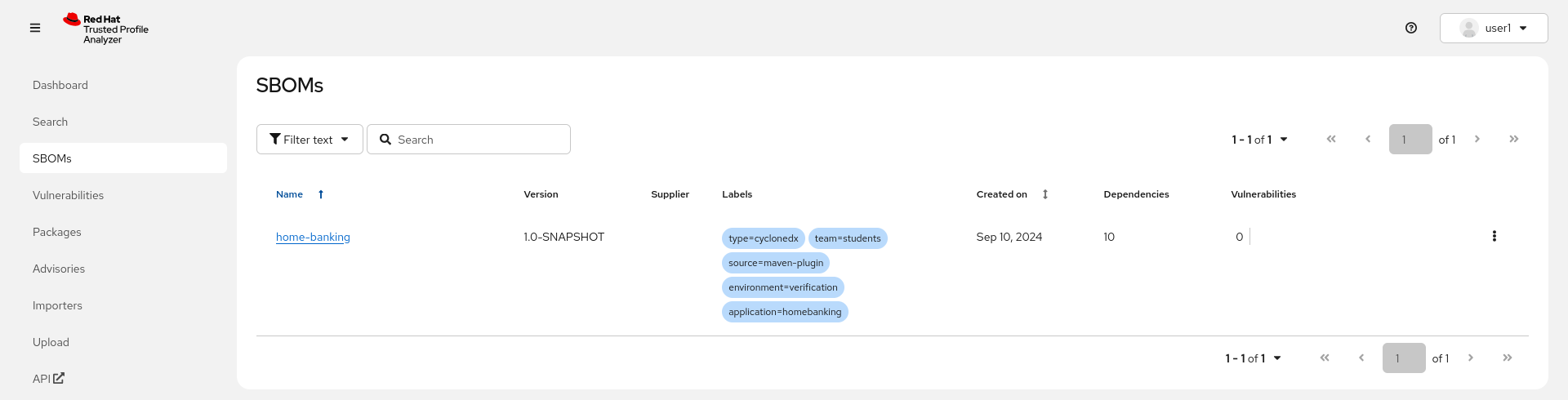Open Advisories sidebar item

pyautogui.click(x=59, y=269)
